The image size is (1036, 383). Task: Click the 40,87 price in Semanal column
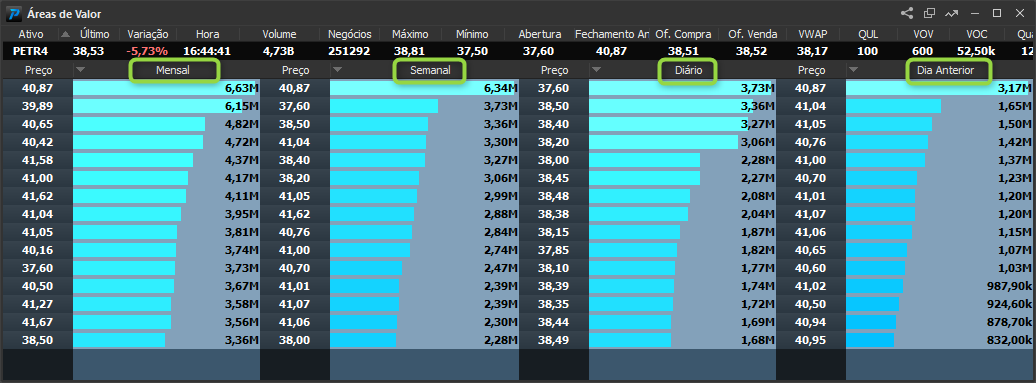[294, 88]
